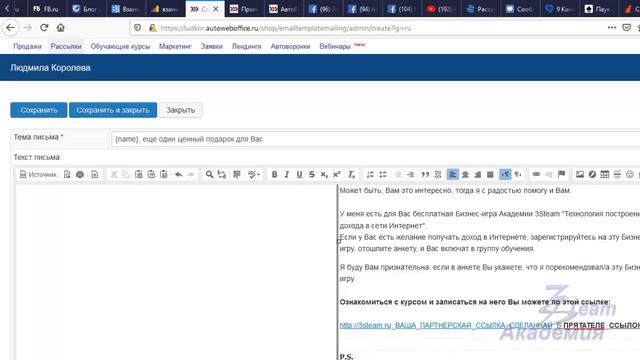This screenshot has width=640, height=360.
Task: Click text direction right-to-left icon
Action: (518, 175)
